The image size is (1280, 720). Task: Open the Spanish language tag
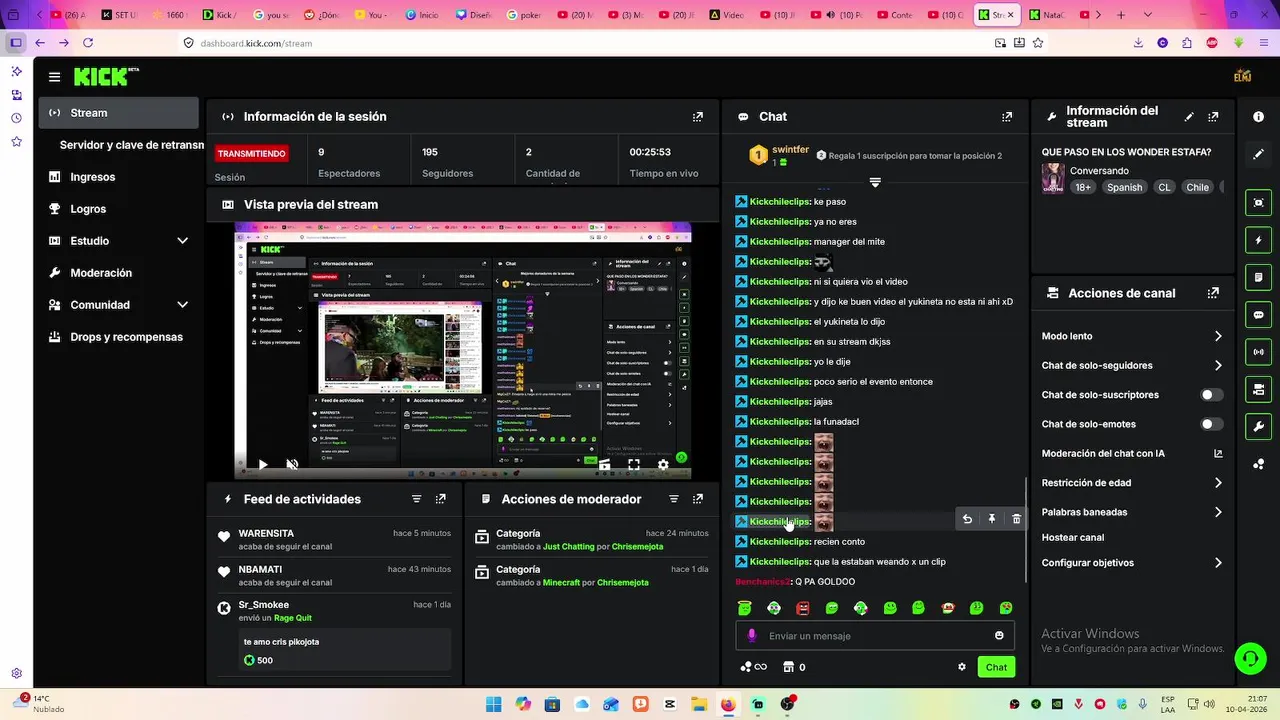pos(1124,187)
